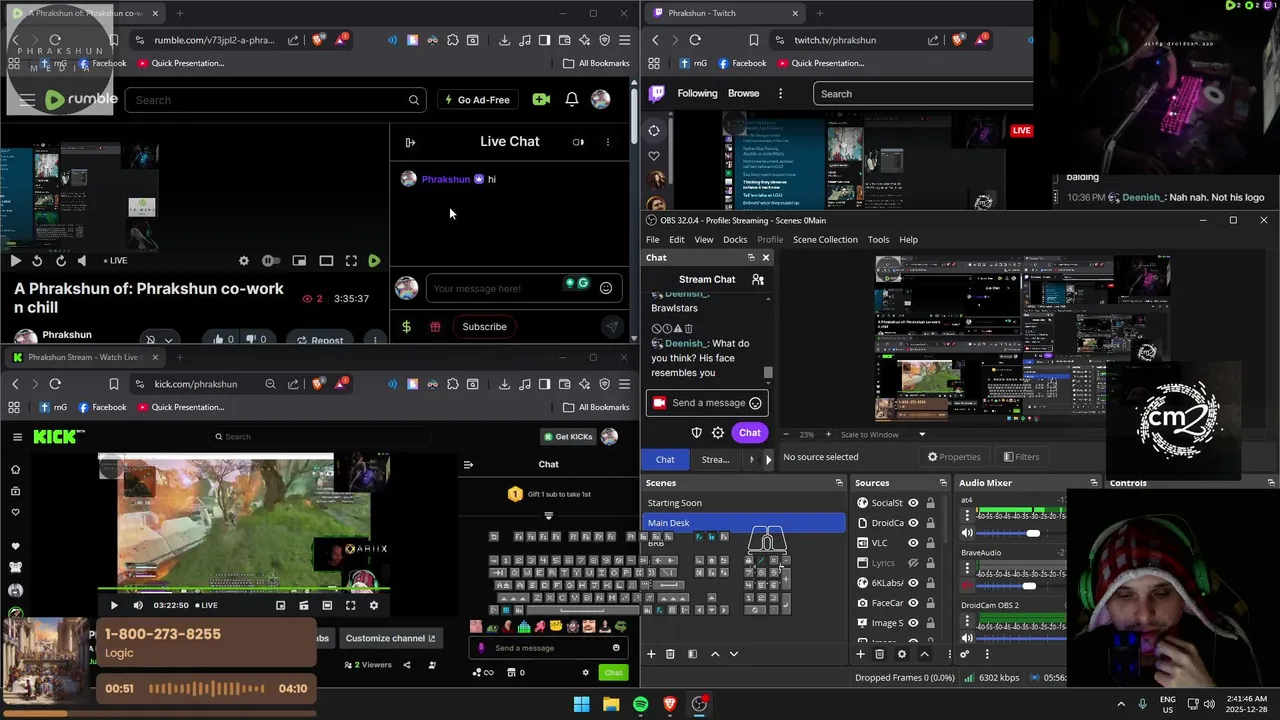Hide the DroidCa source
The width and height of the screenshot is (1280, 720).
coord(913,523)
